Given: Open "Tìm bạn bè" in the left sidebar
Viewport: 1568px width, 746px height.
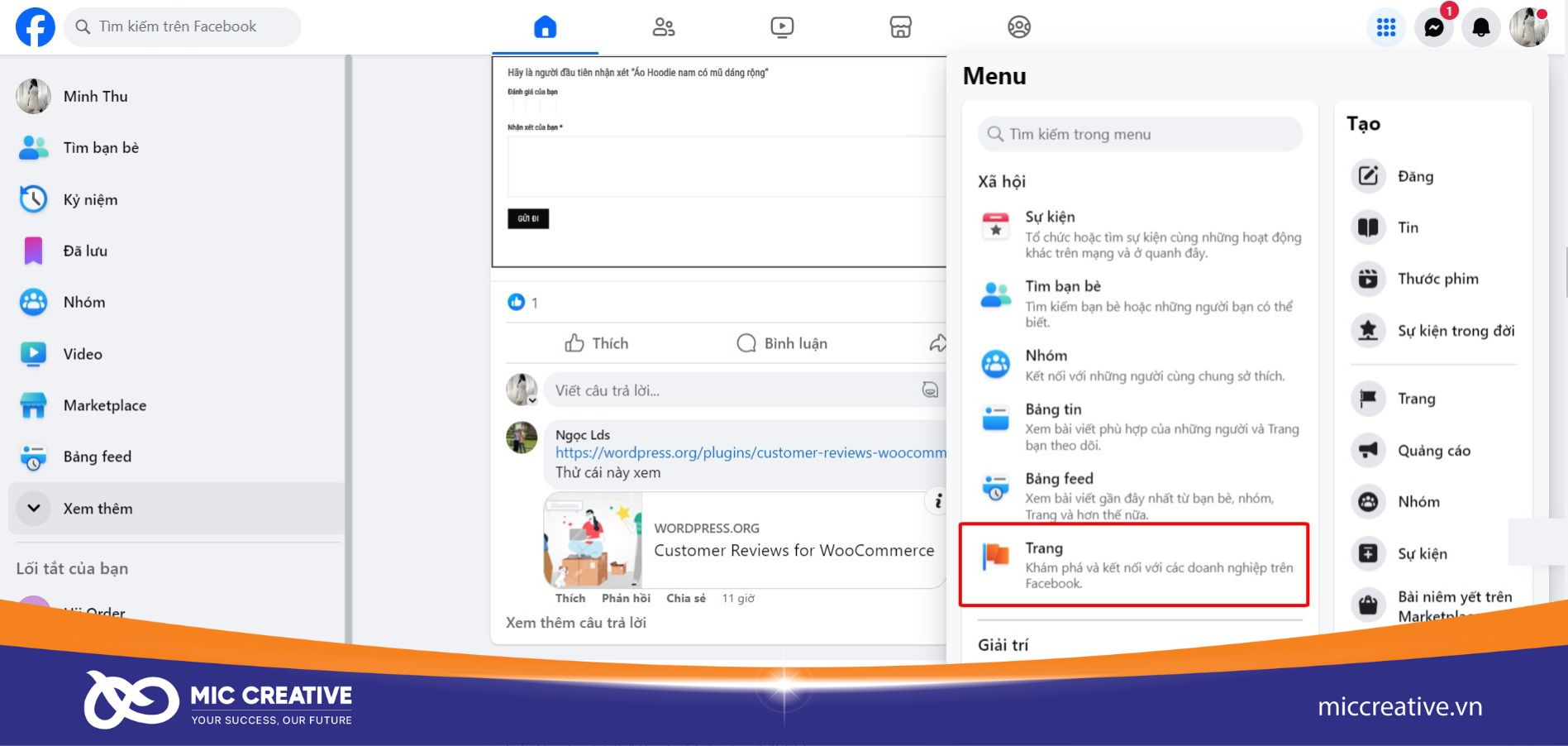Looking at the screenshot, I should (x=176, y=148).
